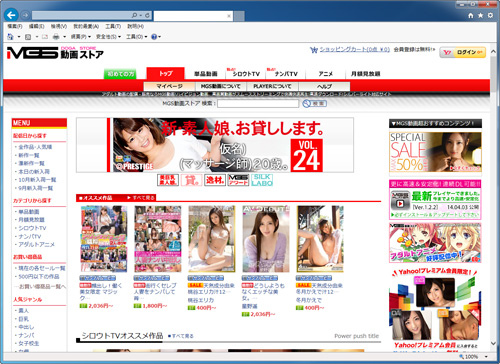Open the ショッピングカート link
500x364 pixels.
[355, 49]
